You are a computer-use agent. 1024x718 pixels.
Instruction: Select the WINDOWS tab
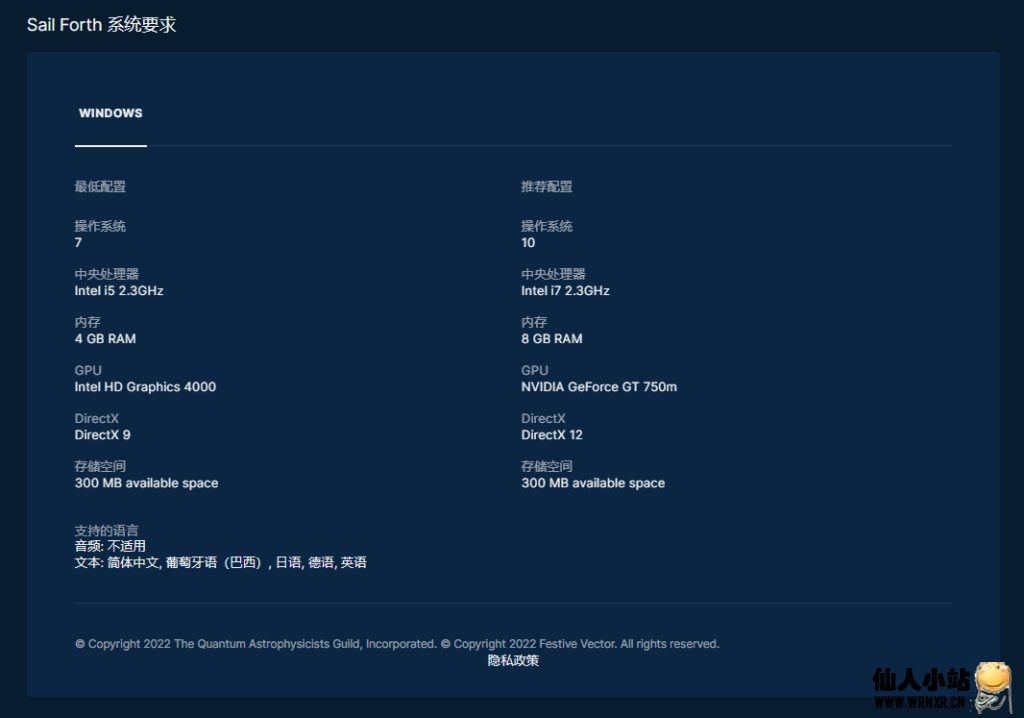pyautogui.click(x=110, y=113)
